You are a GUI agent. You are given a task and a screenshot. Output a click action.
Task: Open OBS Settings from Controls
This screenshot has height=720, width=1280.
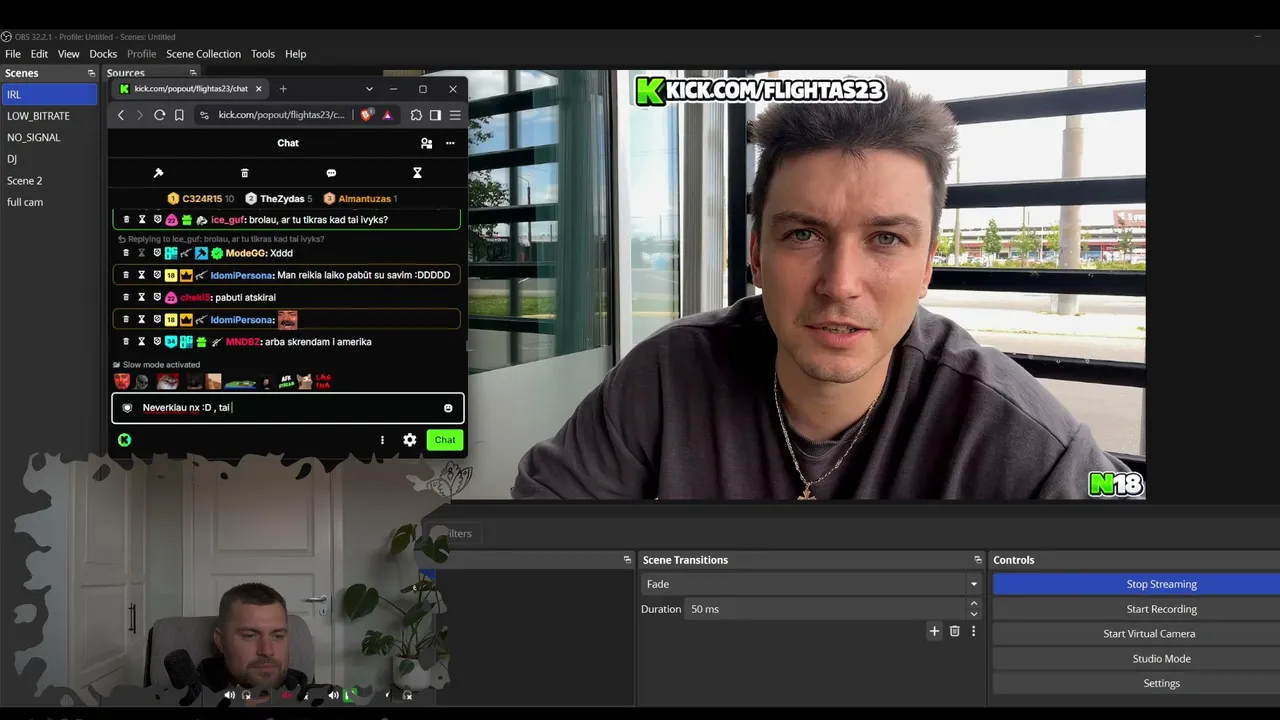(1137, 683)
